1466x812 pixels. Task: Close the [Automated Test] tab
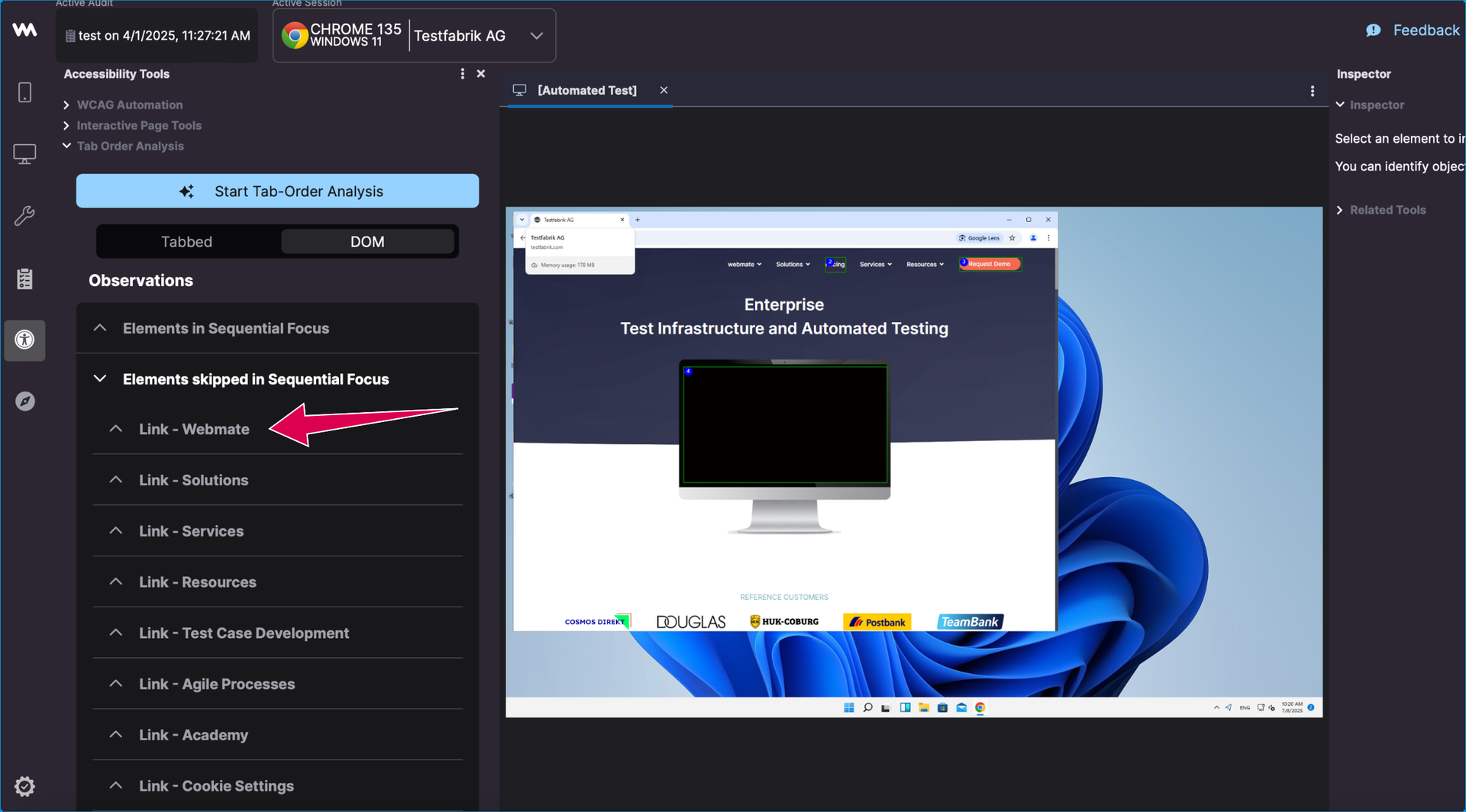pos(664,90)
